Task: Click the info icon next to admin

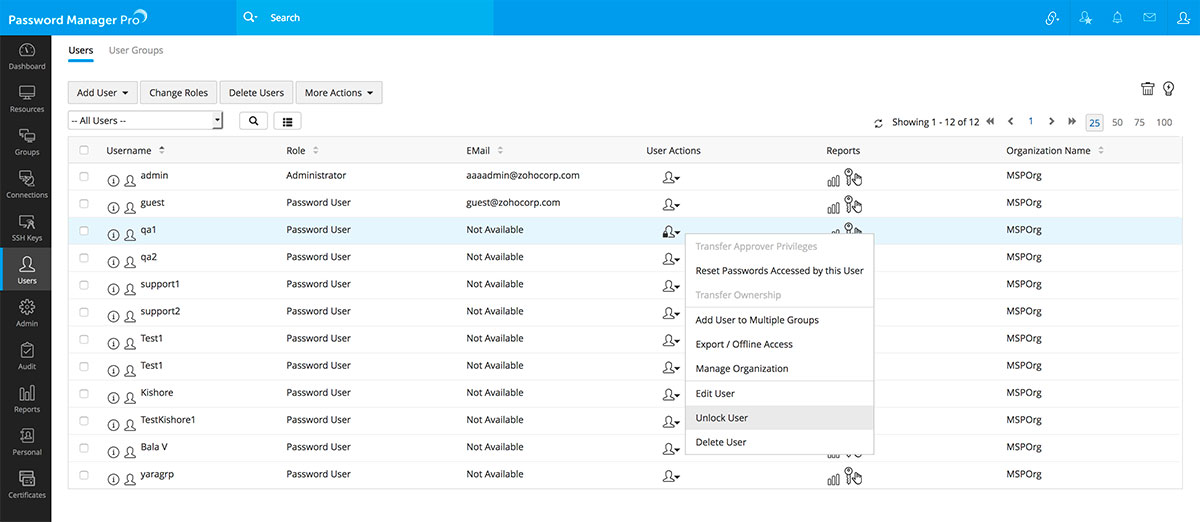Action: (113, 180)
